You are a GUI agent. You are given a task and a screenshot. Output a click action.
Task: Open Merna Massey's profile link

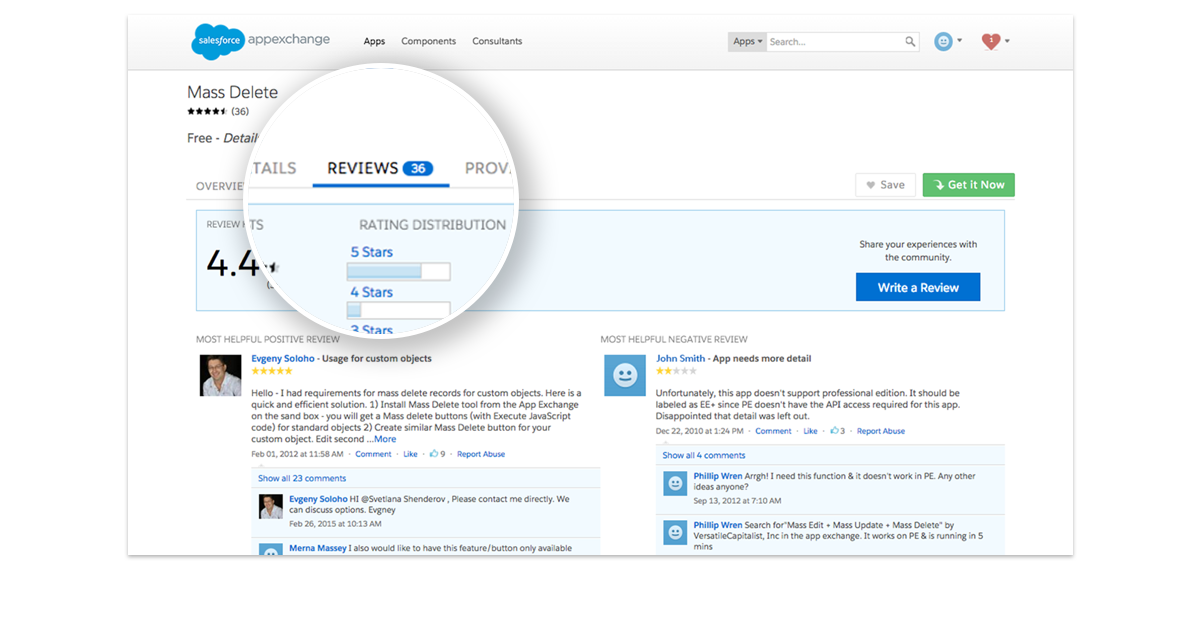pyautogui.click(x=318, y=548)
